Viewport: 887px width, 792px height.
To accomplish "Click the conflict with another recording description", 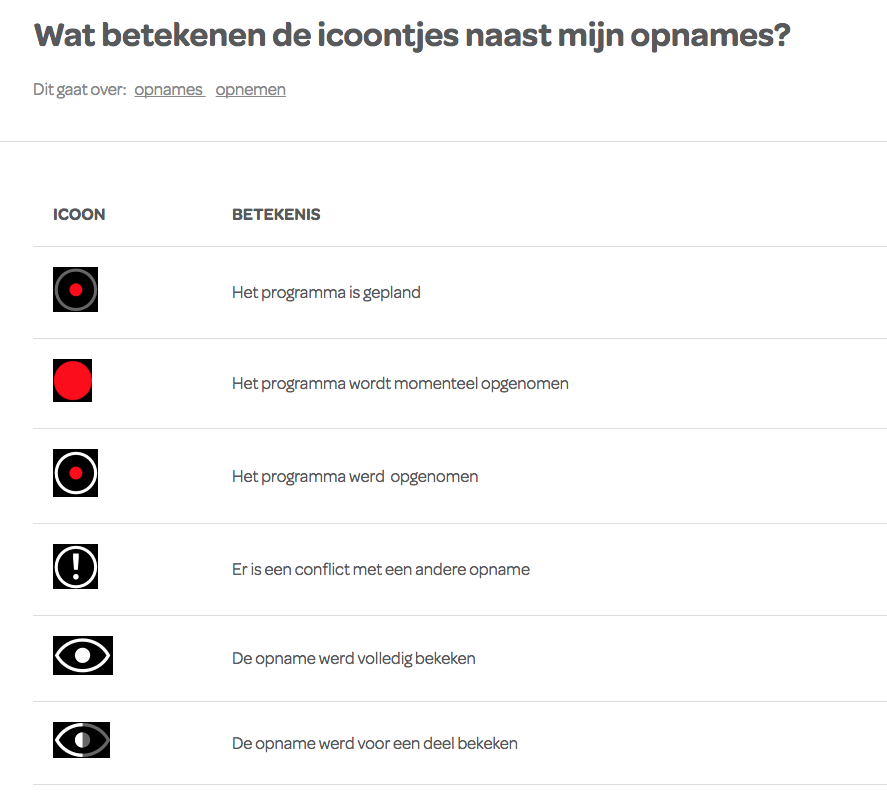I will tap(380, 569).
